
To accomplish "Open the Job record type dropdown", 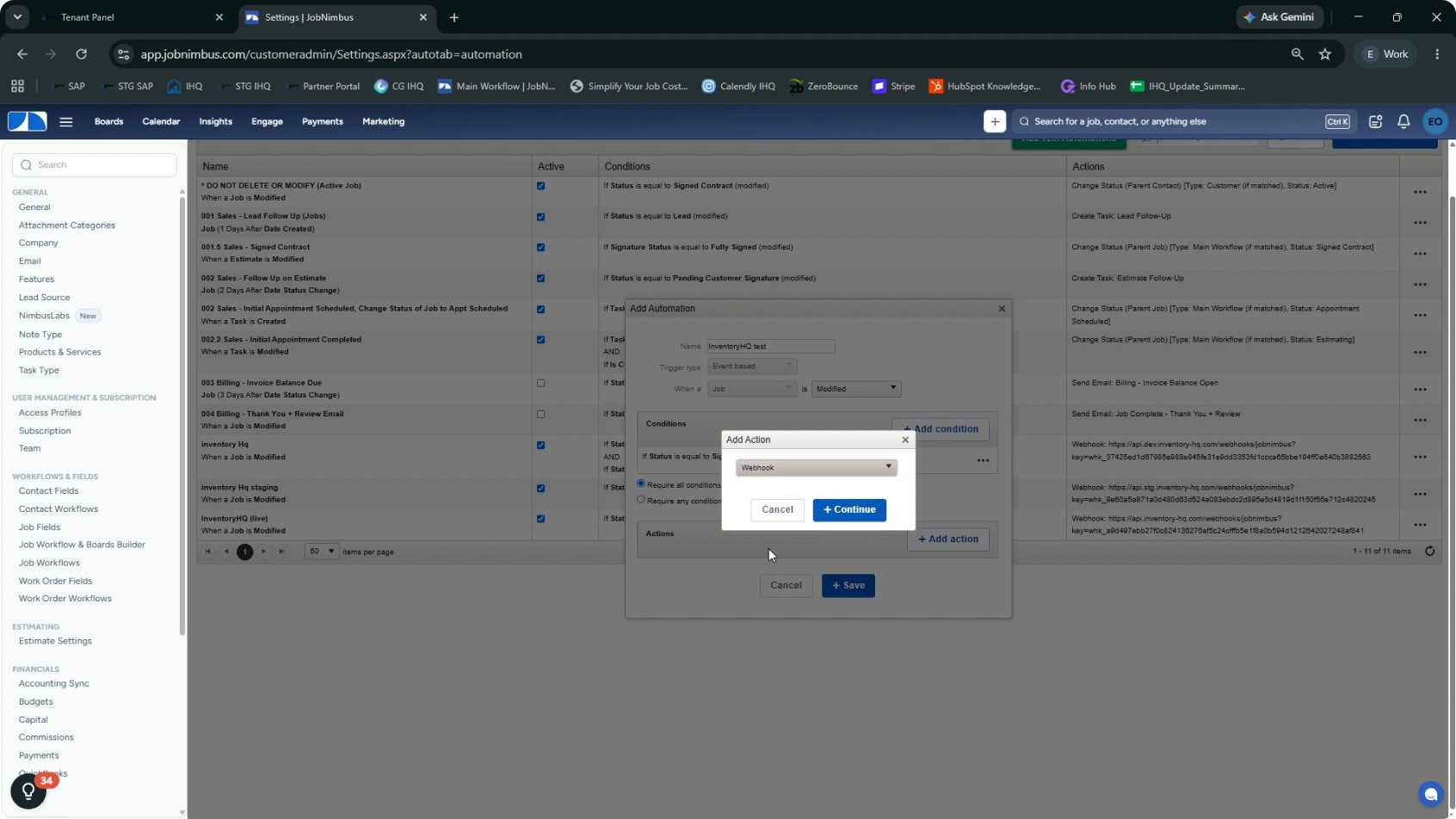I will [x=752, y=389].
